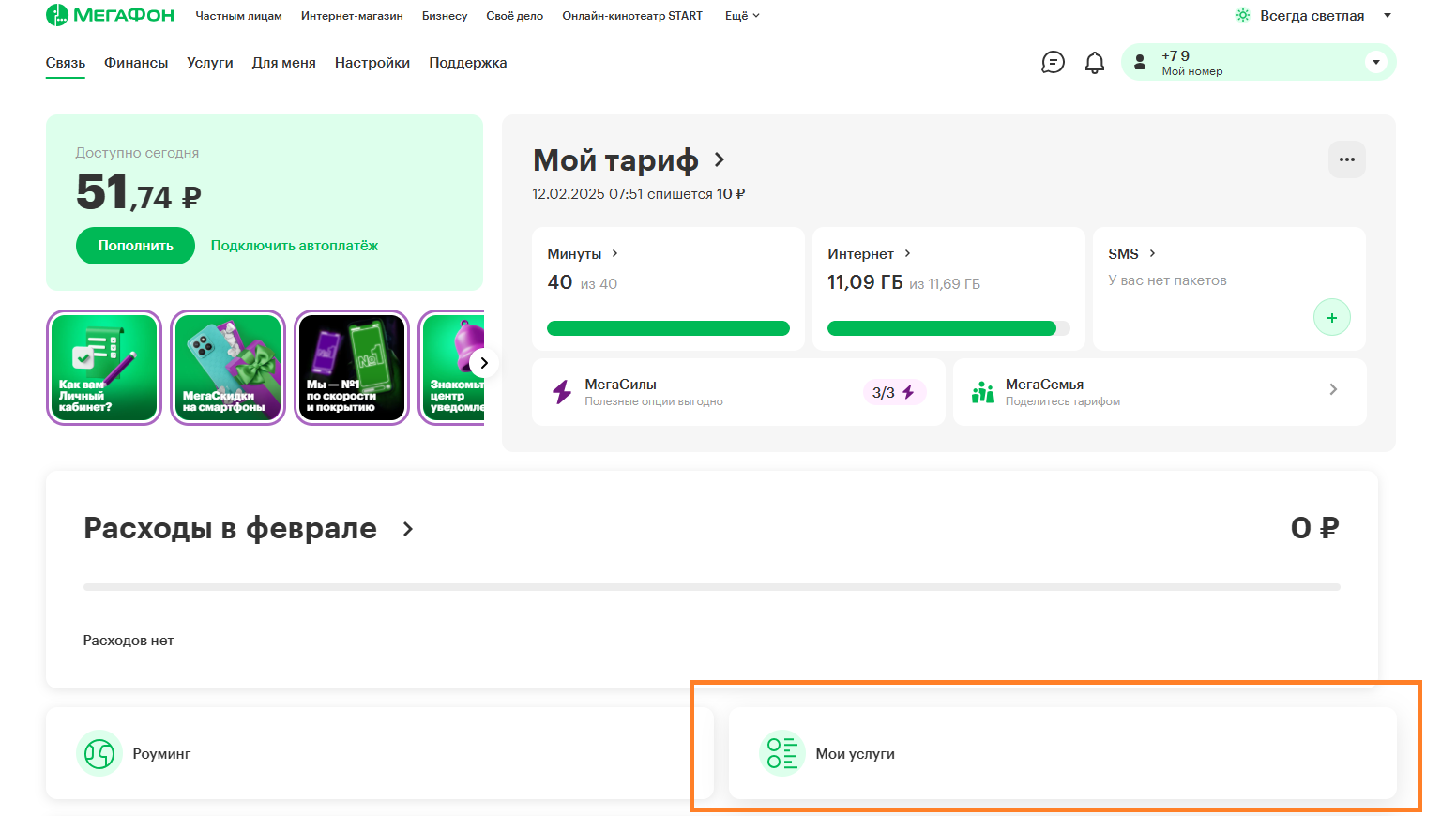The width and height of the screenshot is (1456, 816).
Task: Advance the stories carousel with the arrow
Action: coord(484,363)
